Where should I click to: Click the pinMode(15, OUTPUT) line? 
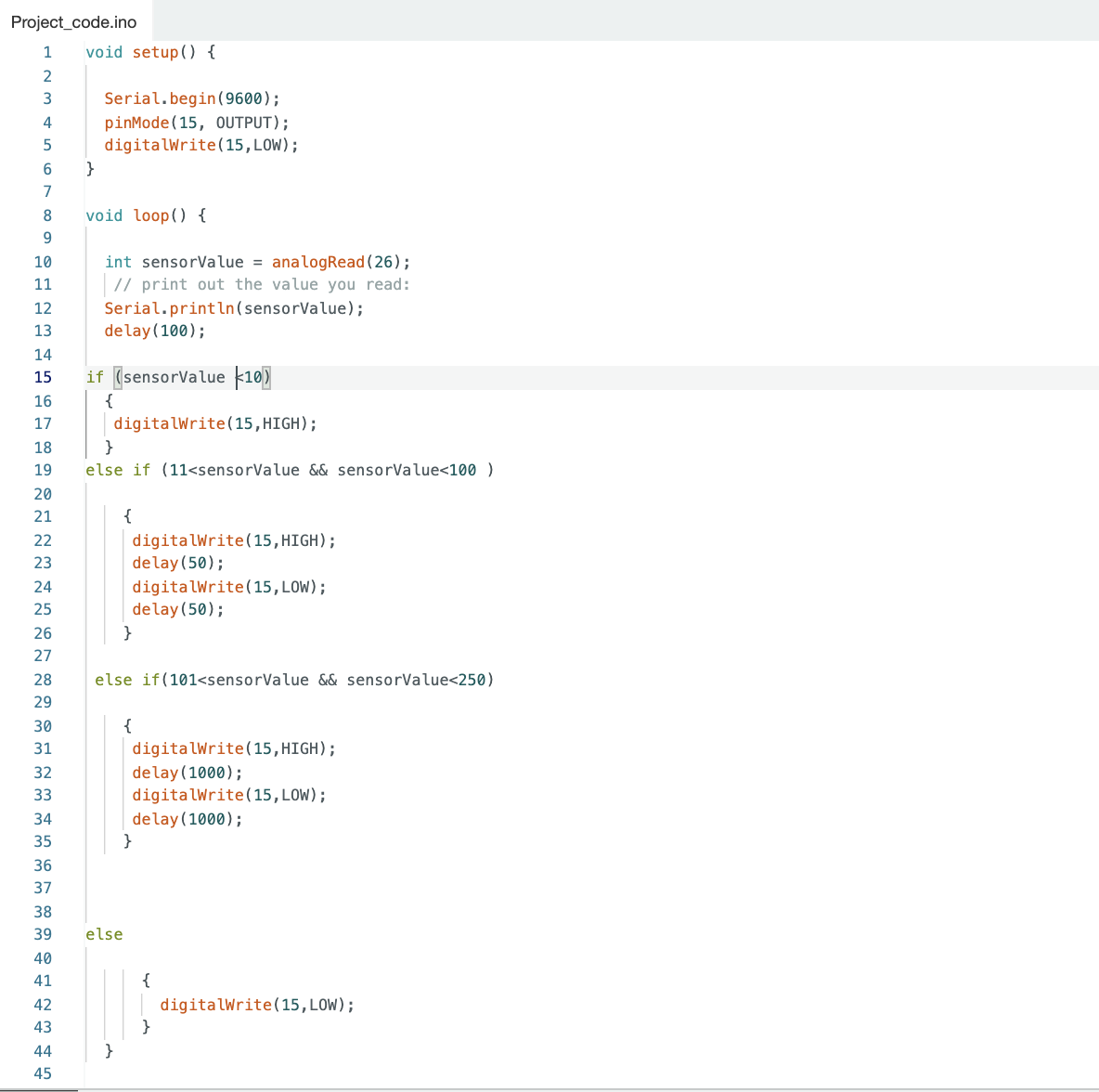196,123
